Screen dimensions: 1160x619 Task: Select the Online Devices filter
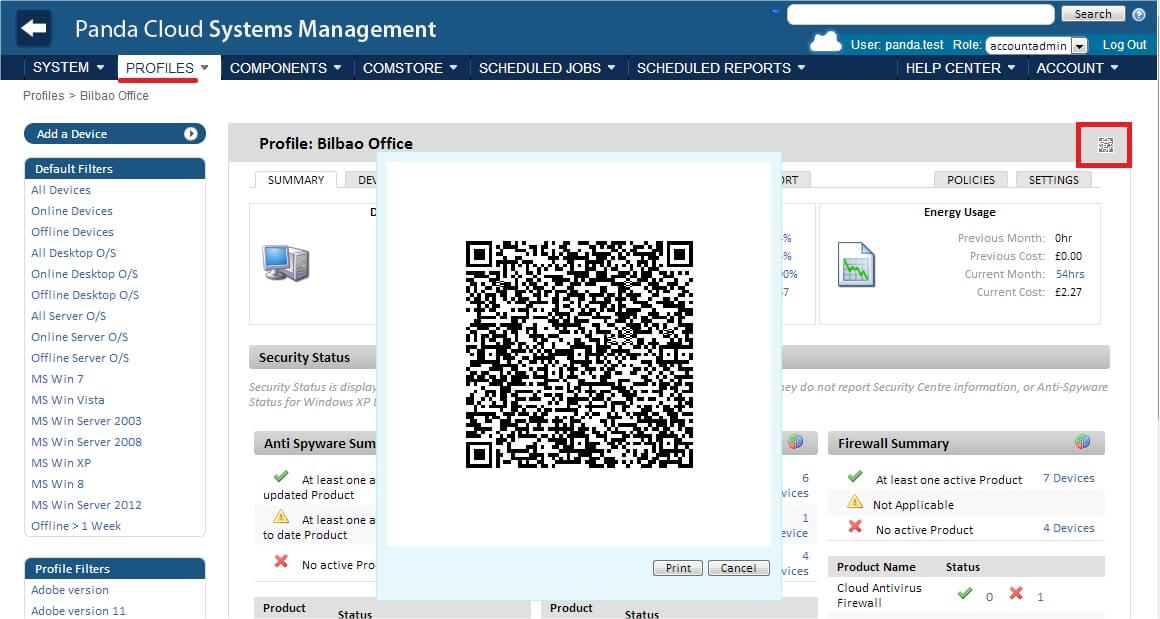[x=72, y=211]
